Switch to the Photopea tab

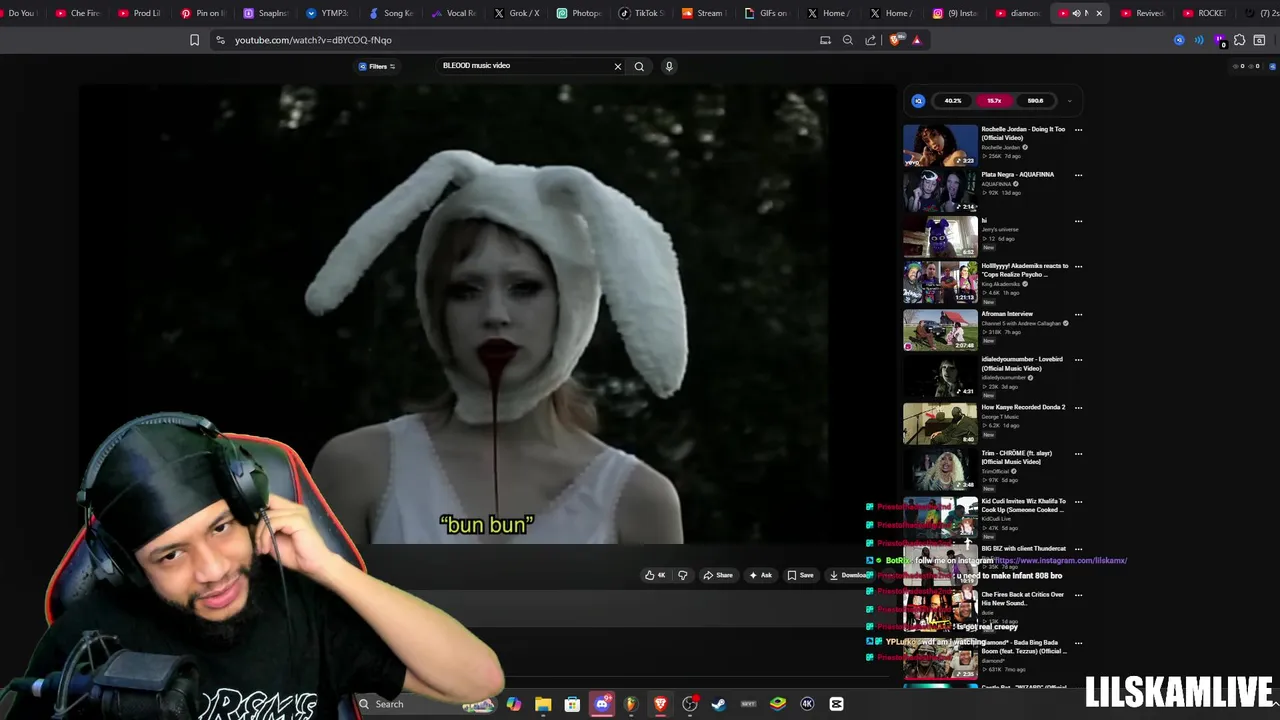point(578,13)
